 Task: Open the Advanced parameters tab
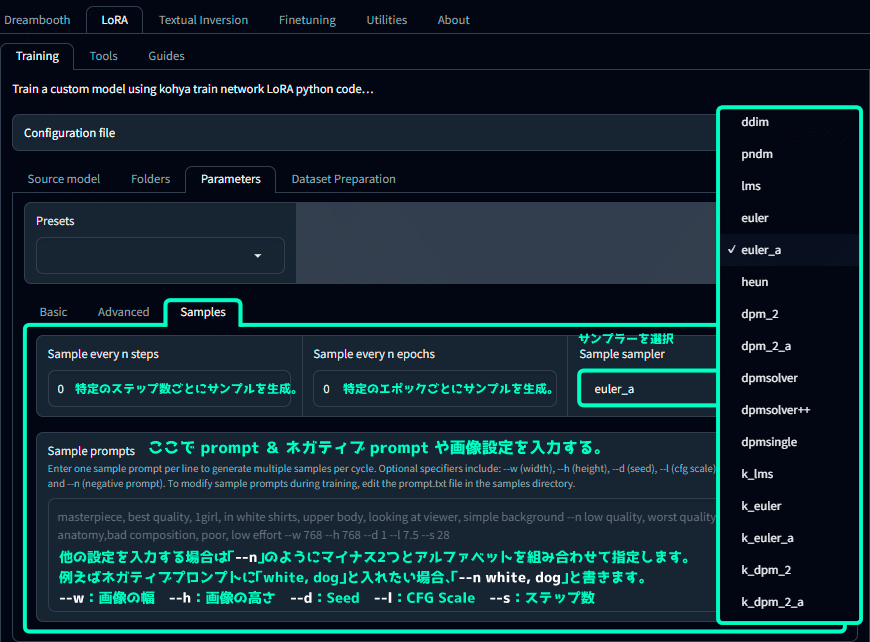123,312
